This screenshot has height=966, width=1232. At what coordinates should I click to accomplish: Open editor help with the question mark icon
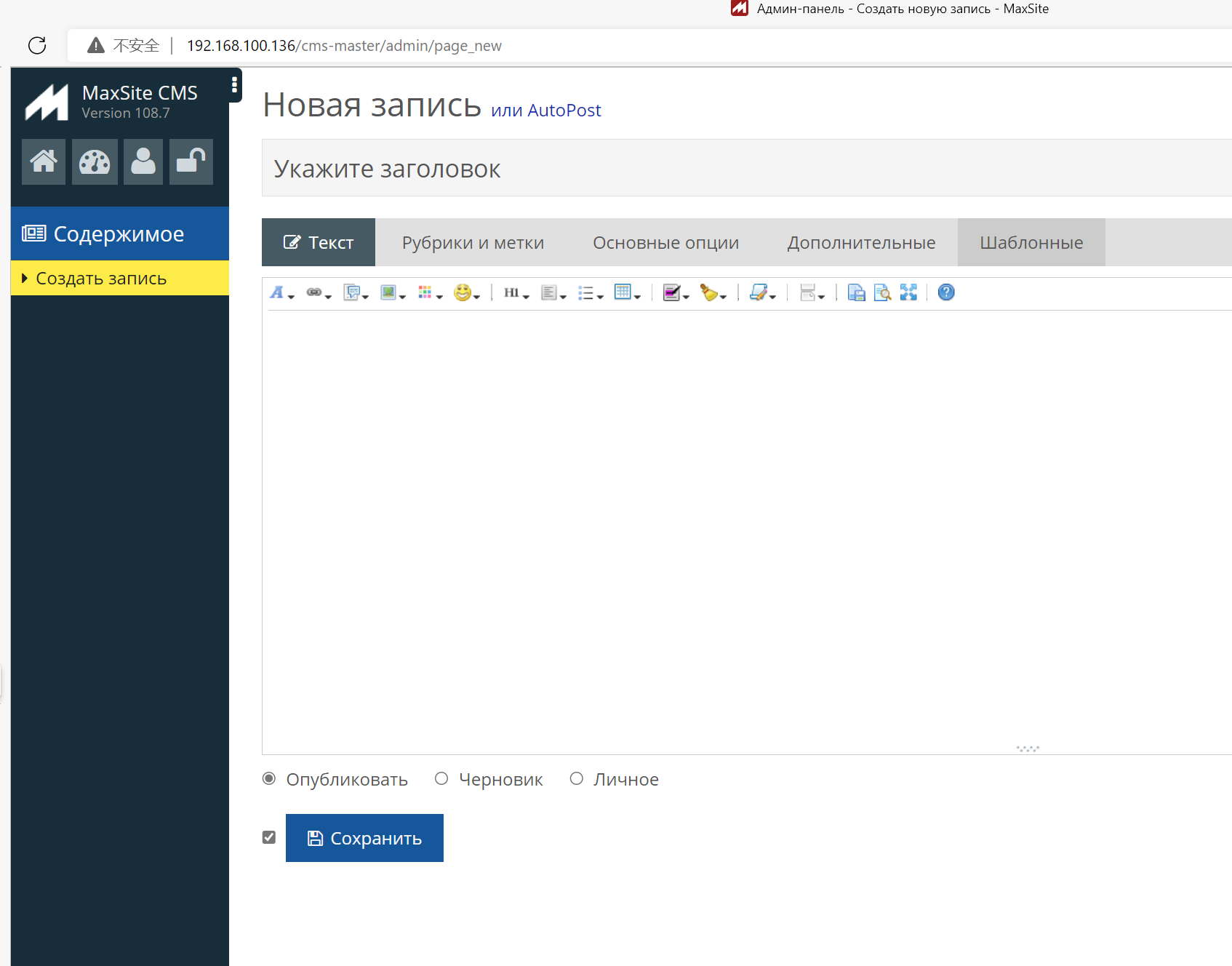(x=945, y=292)
